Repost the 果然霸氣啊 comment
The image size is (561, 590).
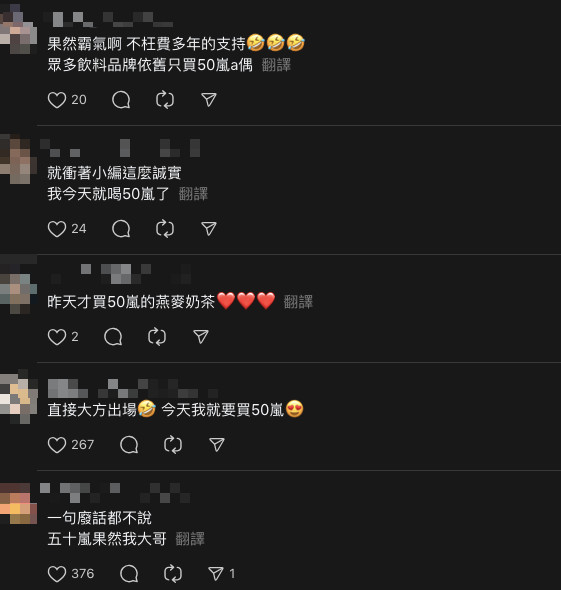pyautogui.click(x=165, y=100)
